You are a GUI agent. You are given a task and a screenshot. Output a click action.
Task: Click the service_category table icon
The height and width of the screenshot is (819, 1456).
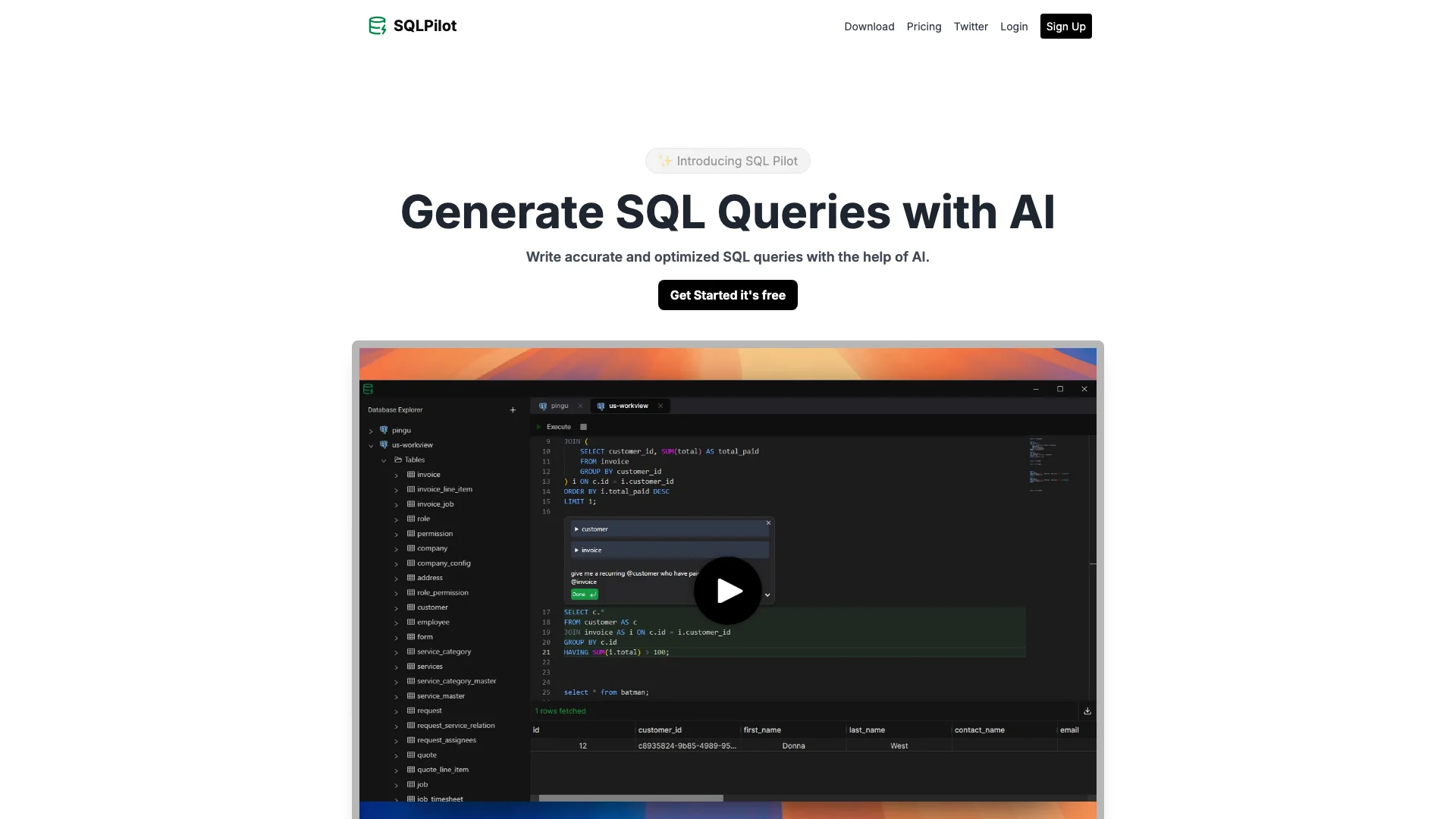[x=411, y=651]
